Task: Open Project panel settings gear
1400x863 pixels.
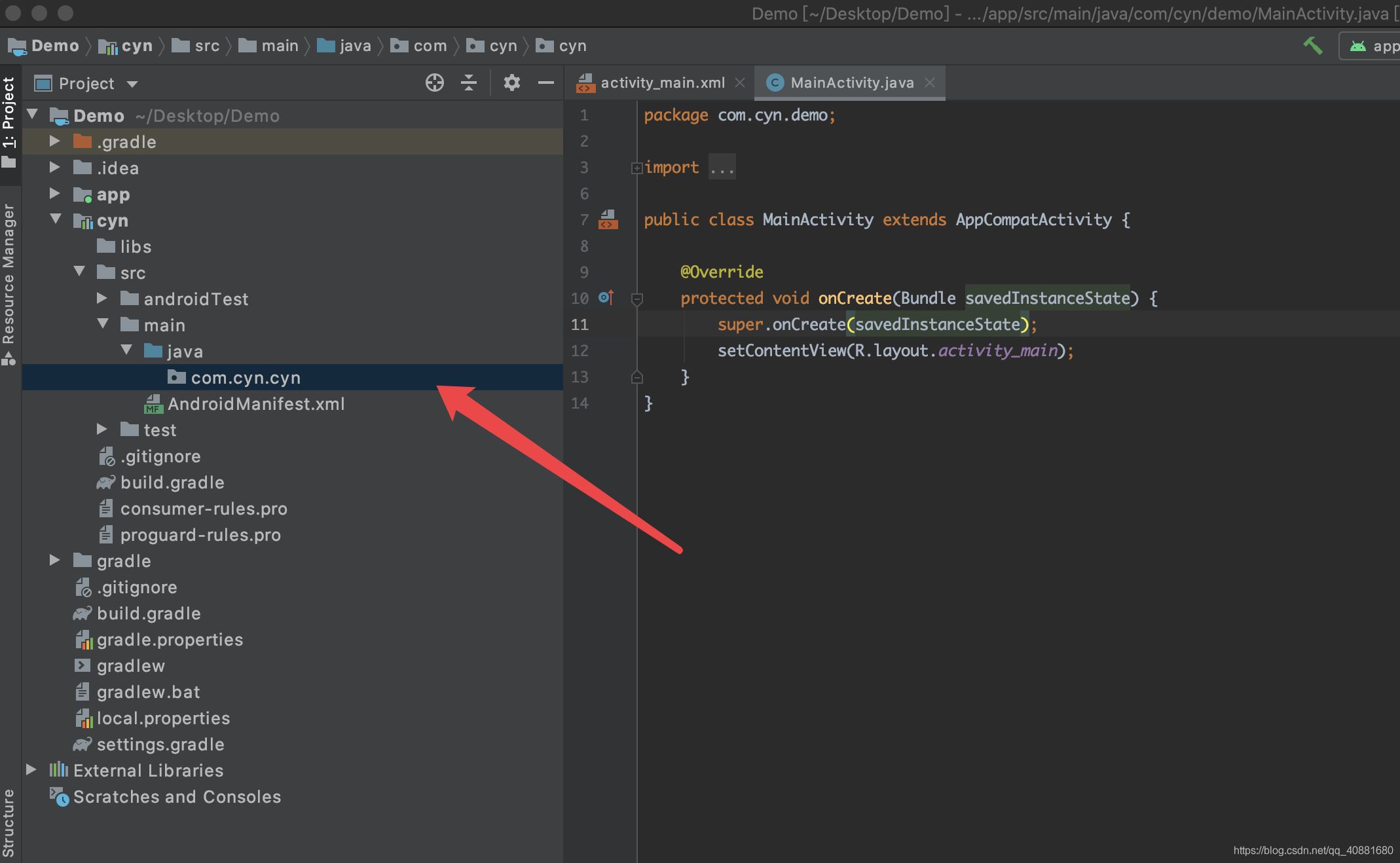Action: (511, 83)
